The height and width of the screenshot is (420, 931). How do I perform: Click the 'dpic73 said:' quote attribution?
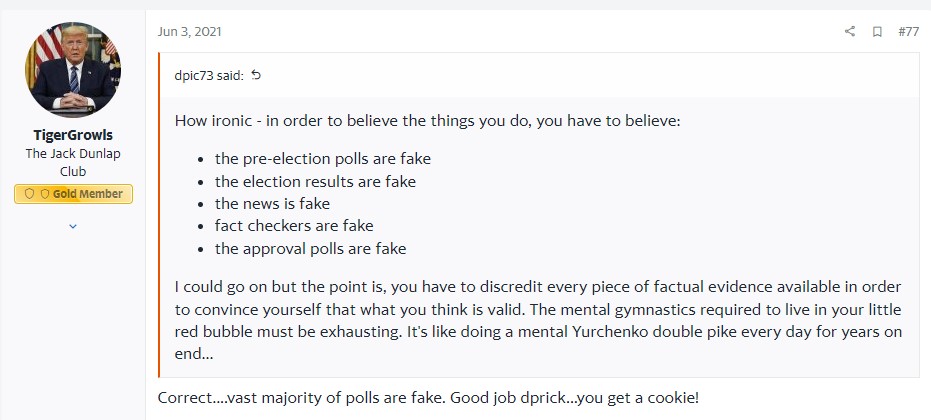pos(208,75)
